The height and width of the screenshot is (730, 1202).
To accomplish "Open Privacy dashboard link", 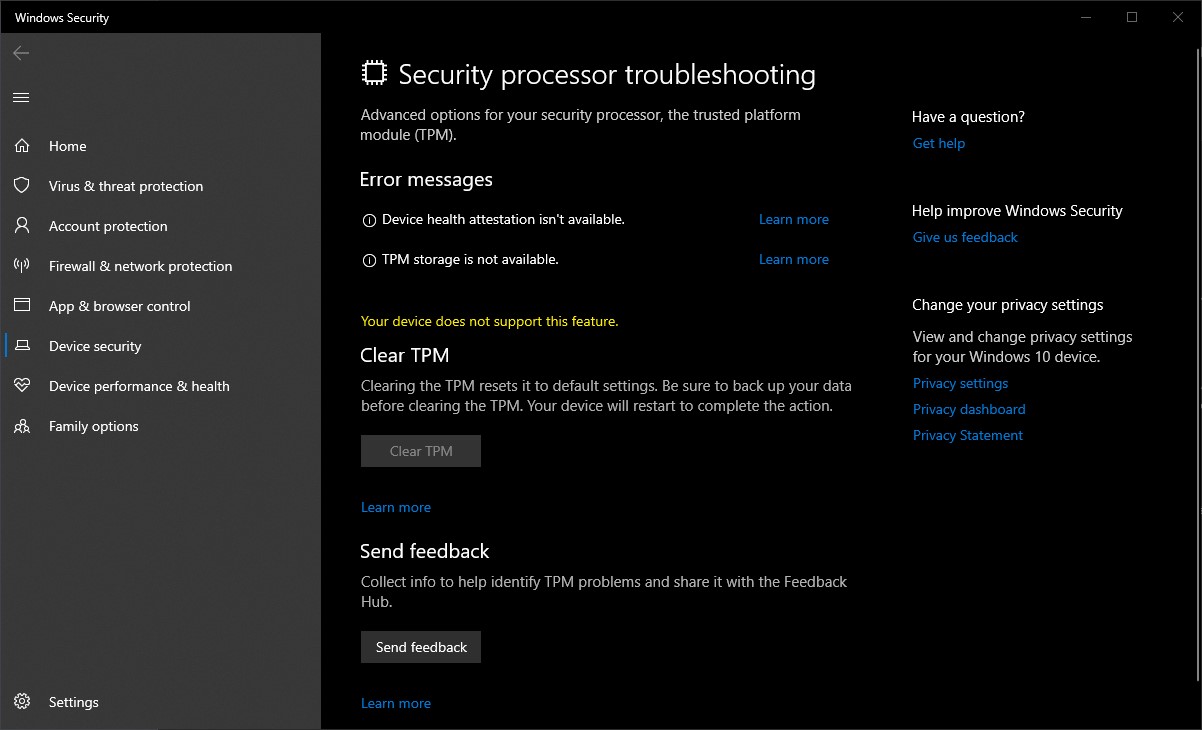I will click(x=969, y=409).
